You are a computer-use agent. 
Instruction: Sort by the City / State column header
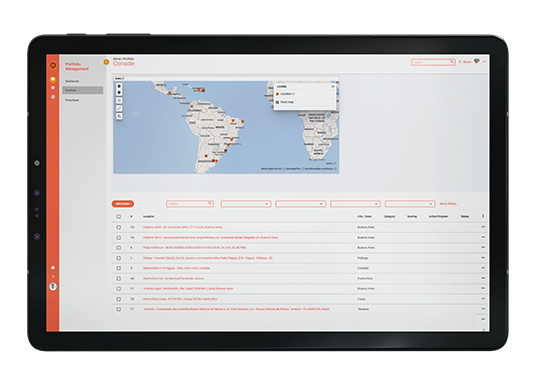click(x=364, y=216)
